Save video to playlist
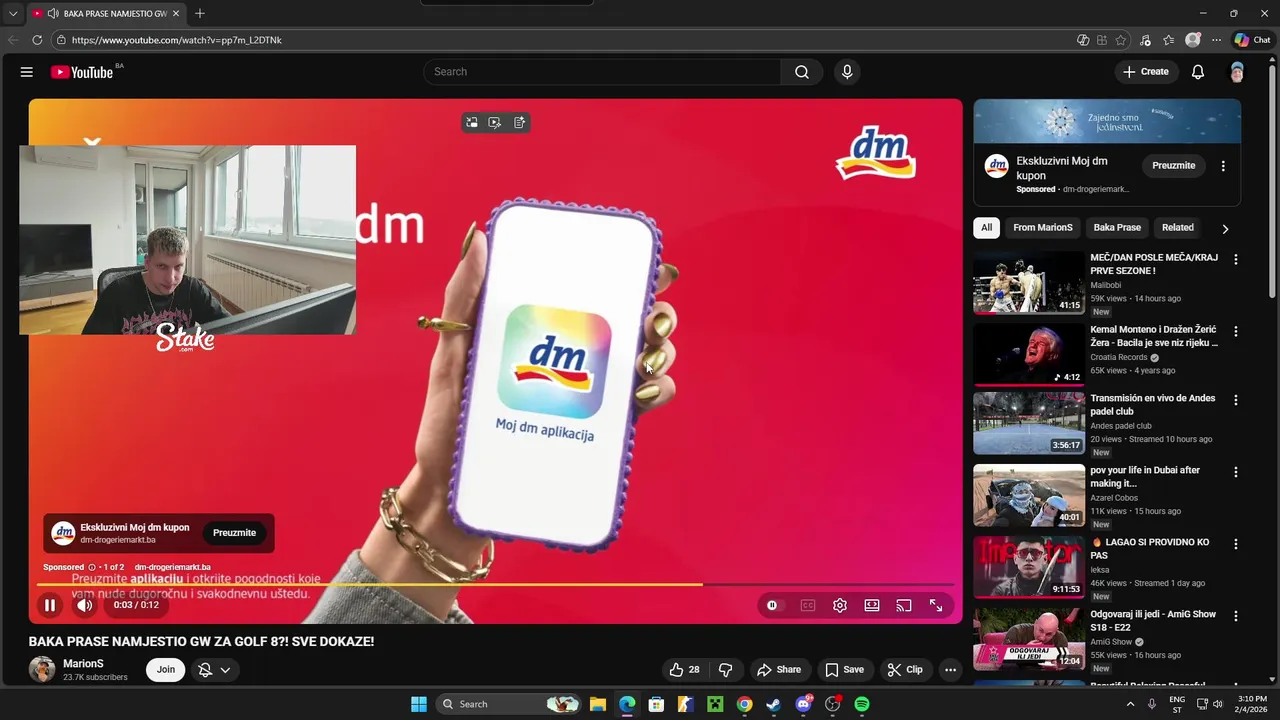 pyautogui.click(x=843, y=670)
